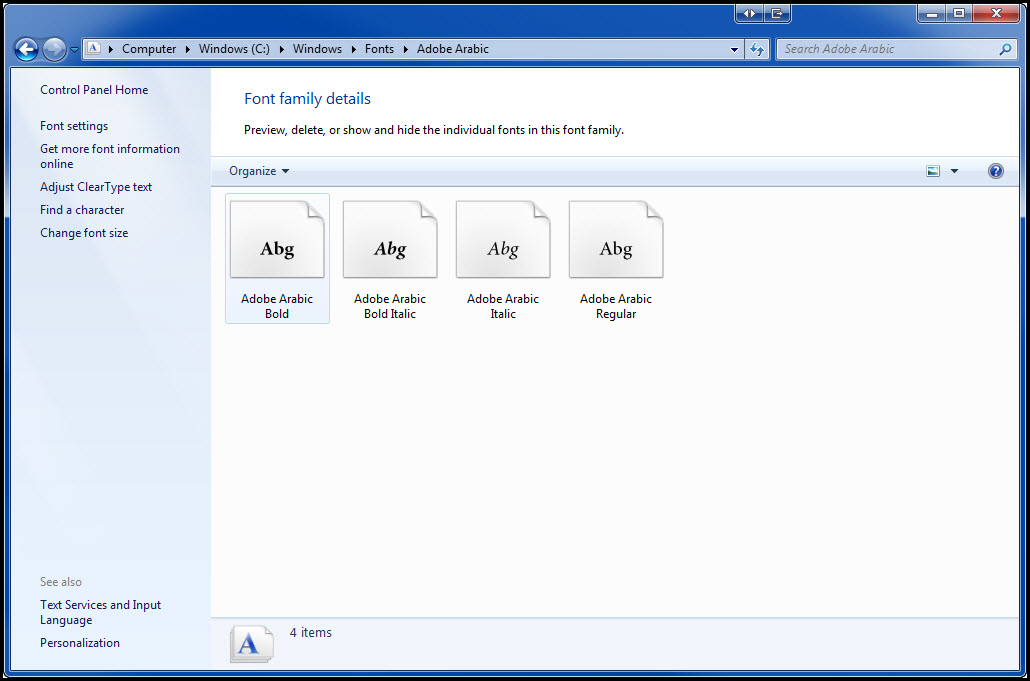
Task: Open the address bar history dropdown
Action: 735,49
